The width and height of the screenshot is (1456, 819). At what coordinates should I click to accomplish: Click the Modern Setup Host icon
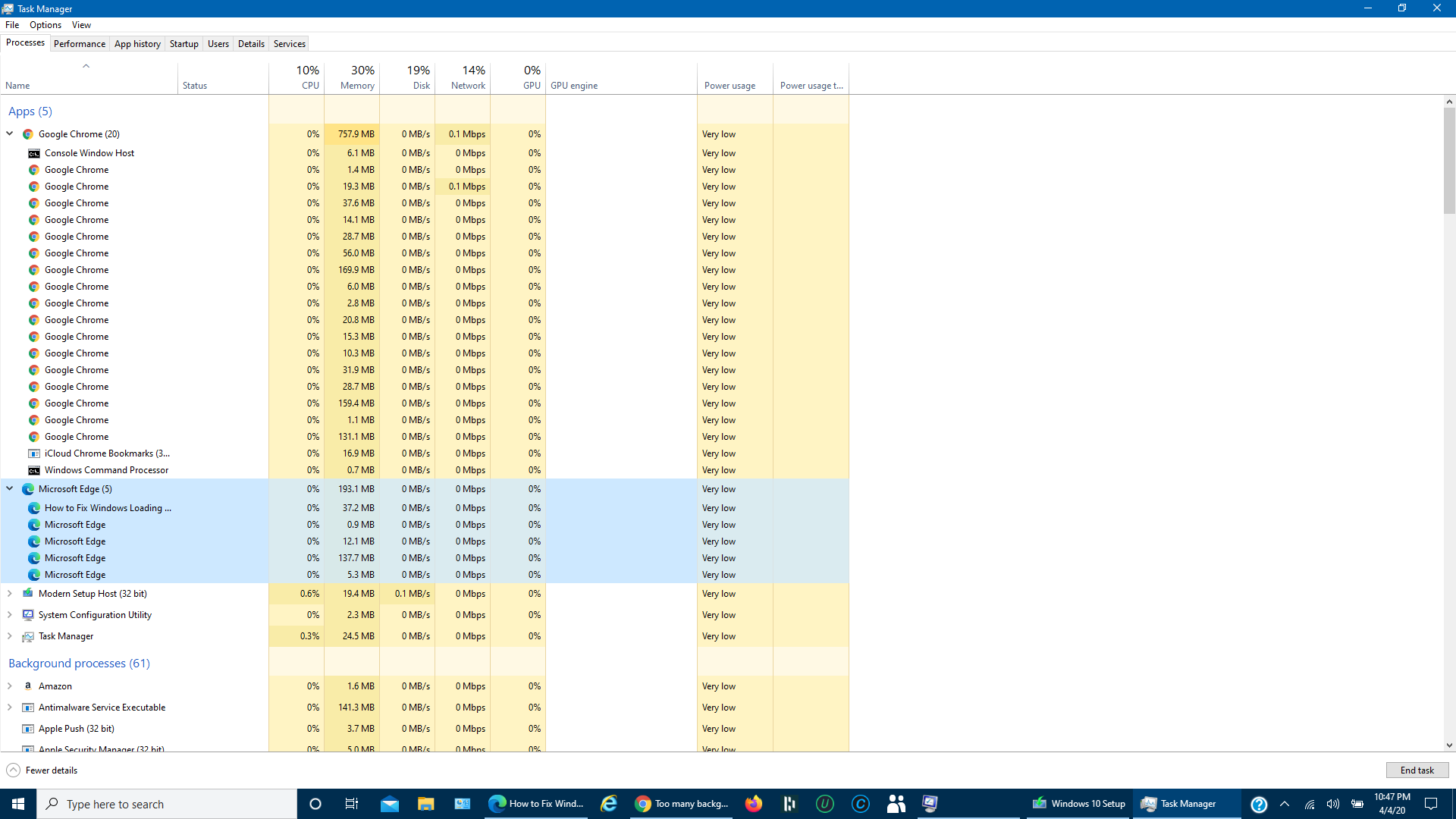coord(28,594)
